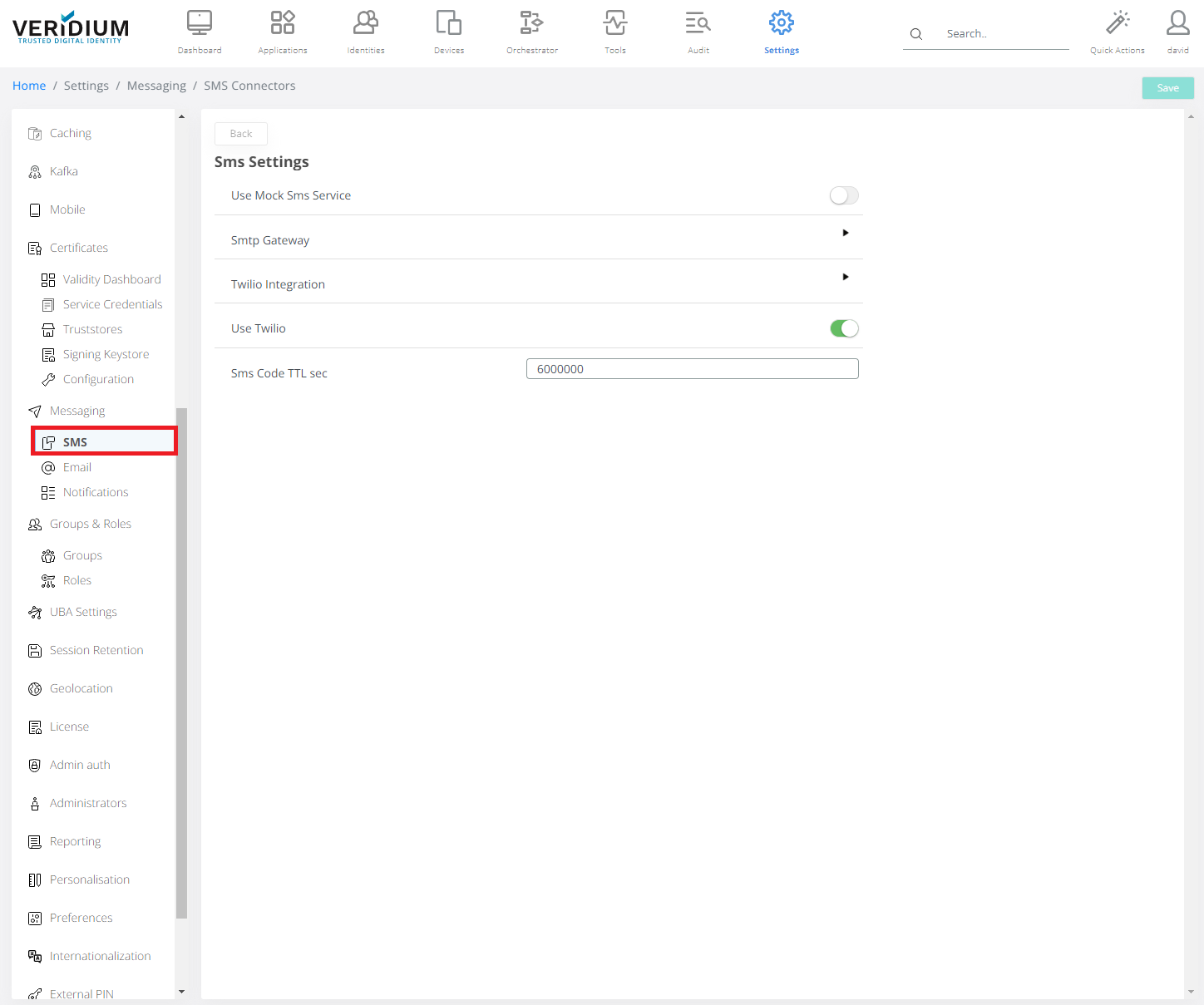Viewport: 1204px width, 1005px height.
Task: Open the Applications icon in top bar
Action: 283,23
